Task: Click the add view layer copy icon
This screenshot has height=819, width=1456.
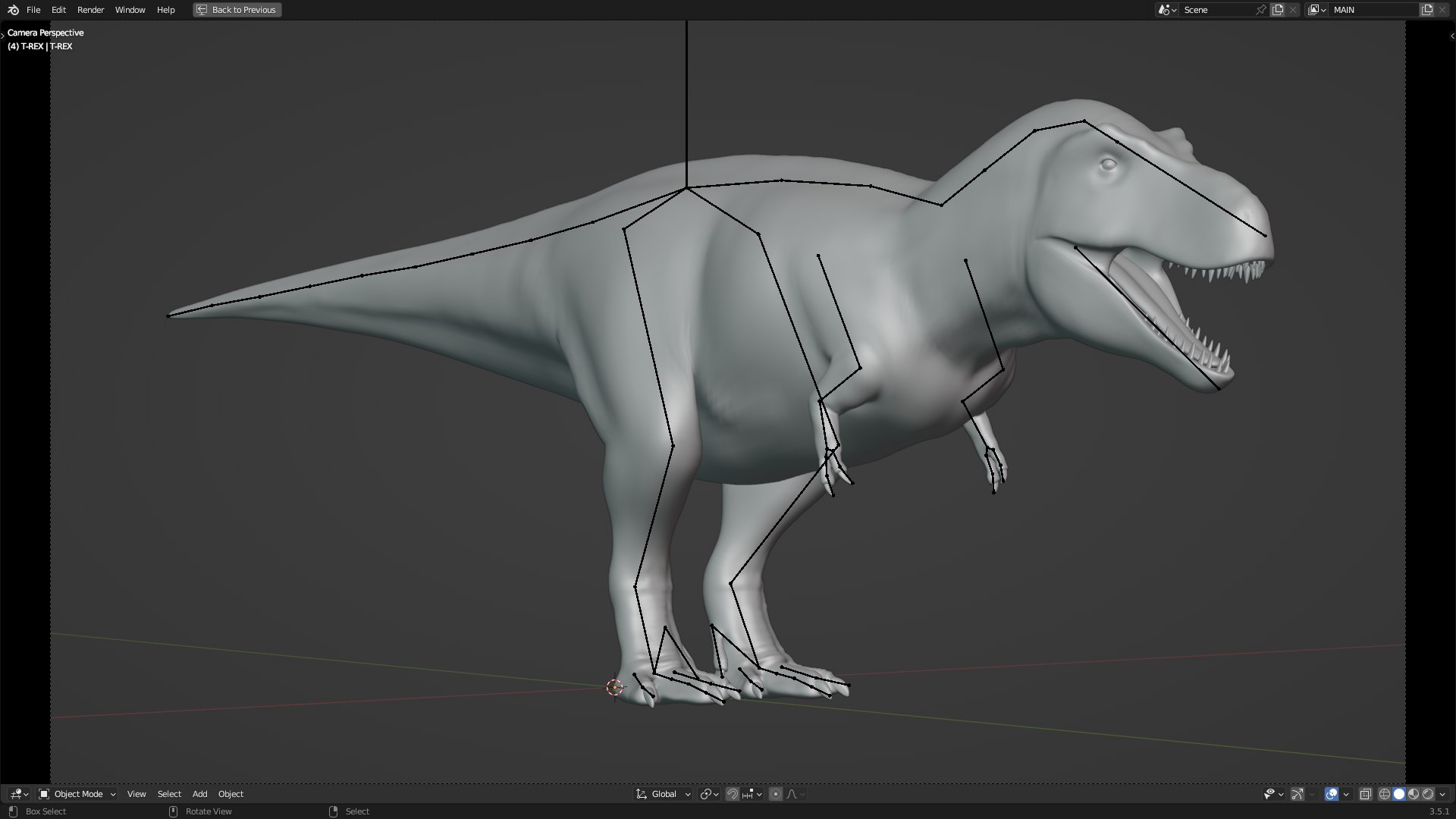Action: (1427, 10)
